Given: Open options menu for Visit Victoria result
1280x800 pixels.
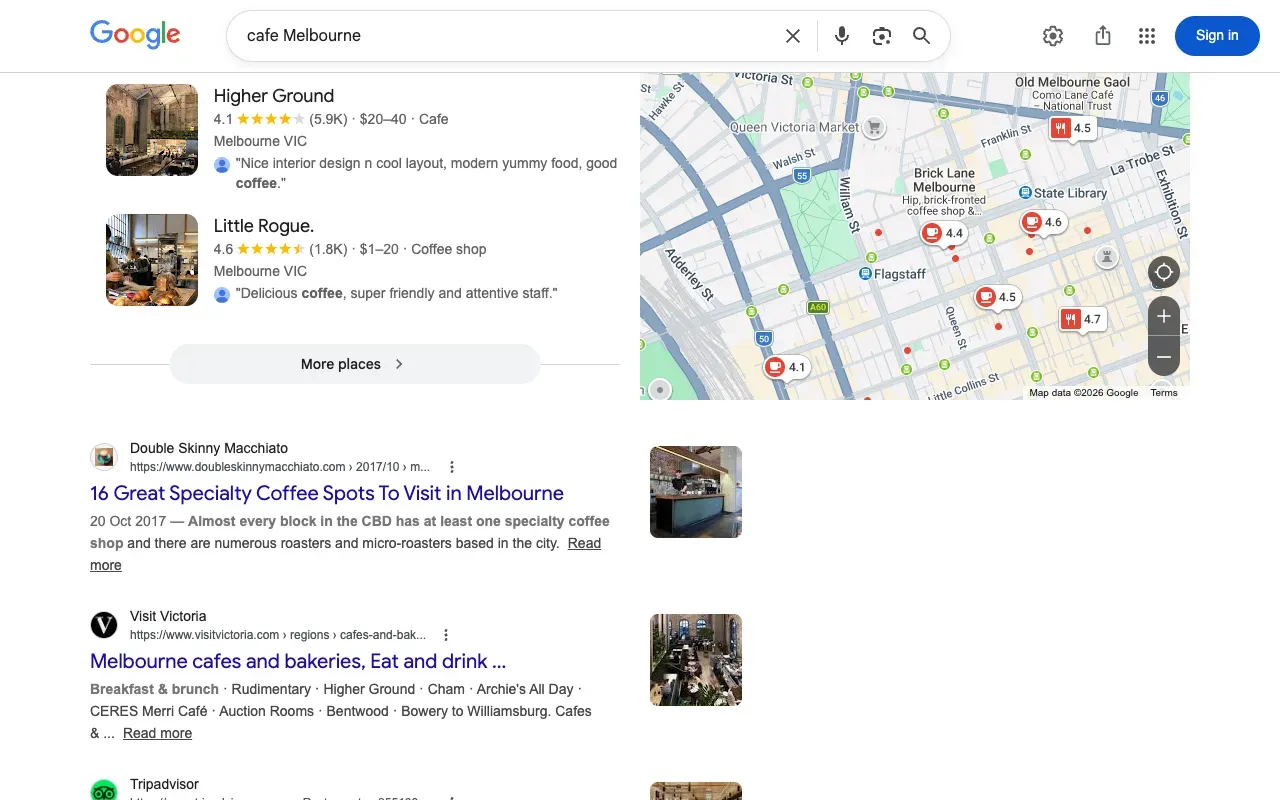Looking at the screenshot, I should (446, 635).
